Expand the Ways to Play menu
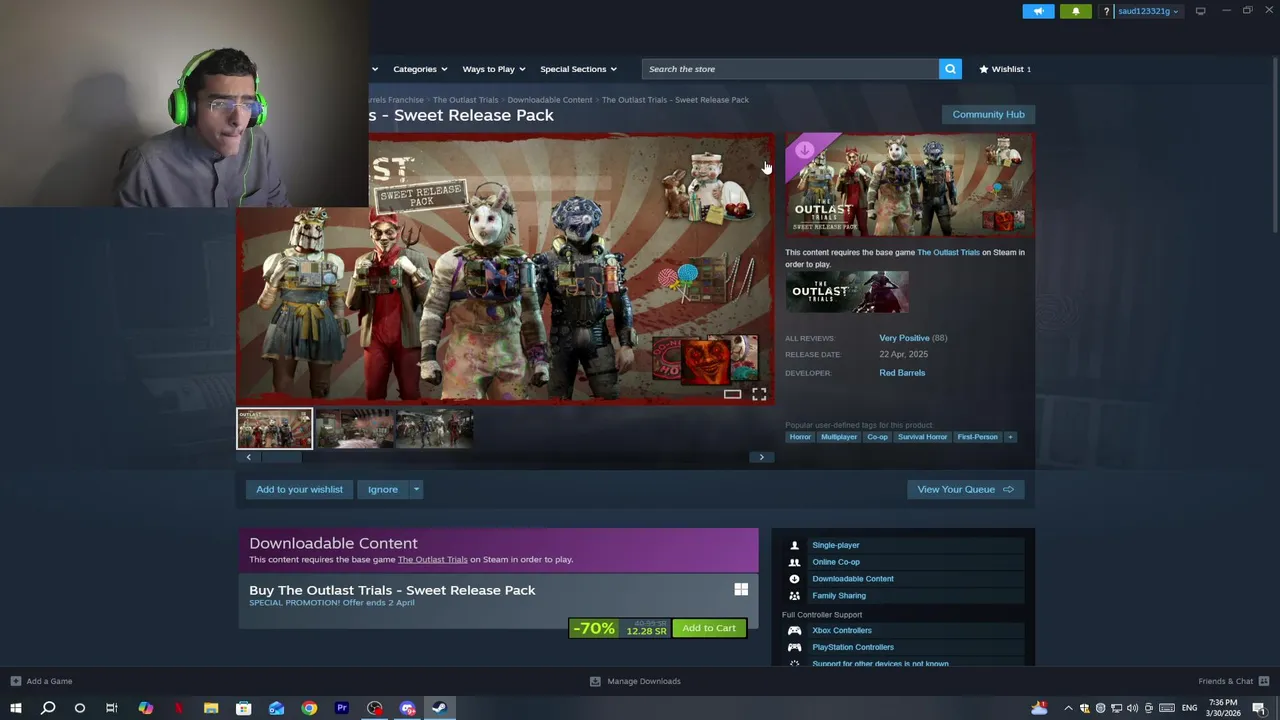Viewport: 1280px width, 720px height. click(493, 69)
